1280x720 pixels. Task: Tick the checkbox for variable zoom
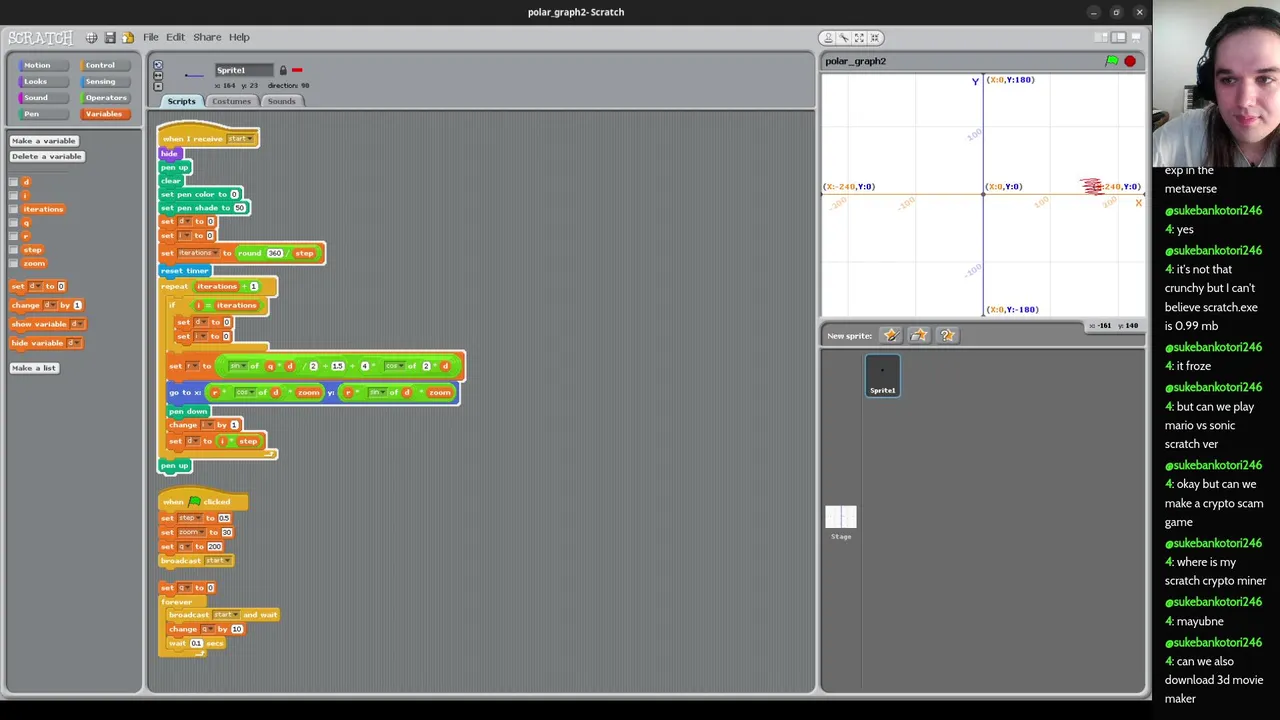click(x=13, y=263)
